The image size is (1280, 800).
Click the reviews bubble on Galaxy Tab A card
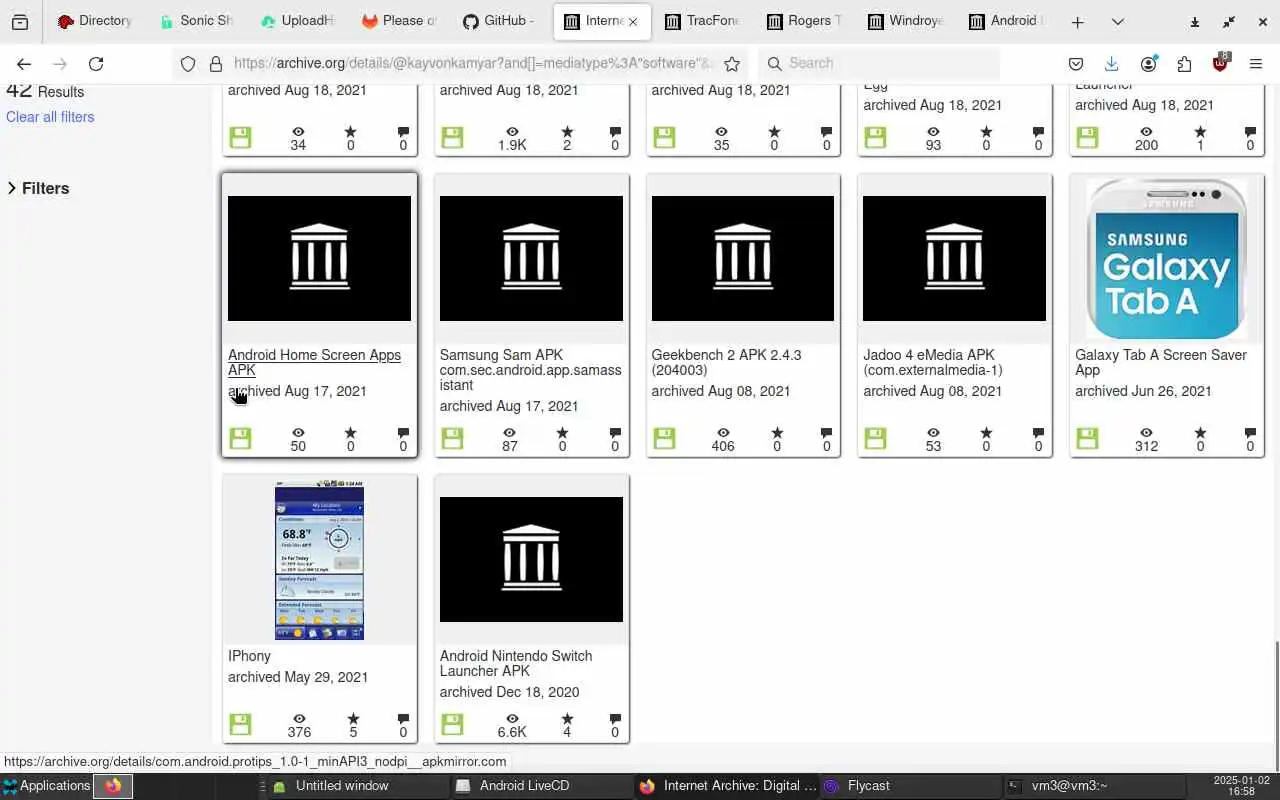(1250, 433)
